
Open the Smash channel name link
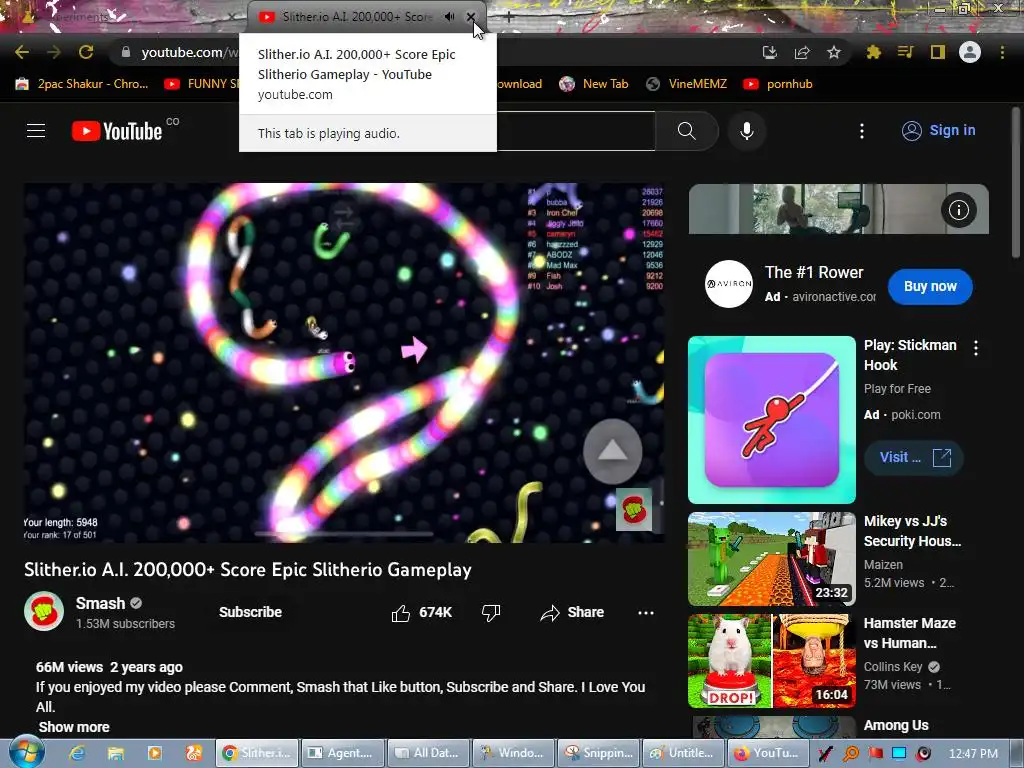[x=100, y=603]
